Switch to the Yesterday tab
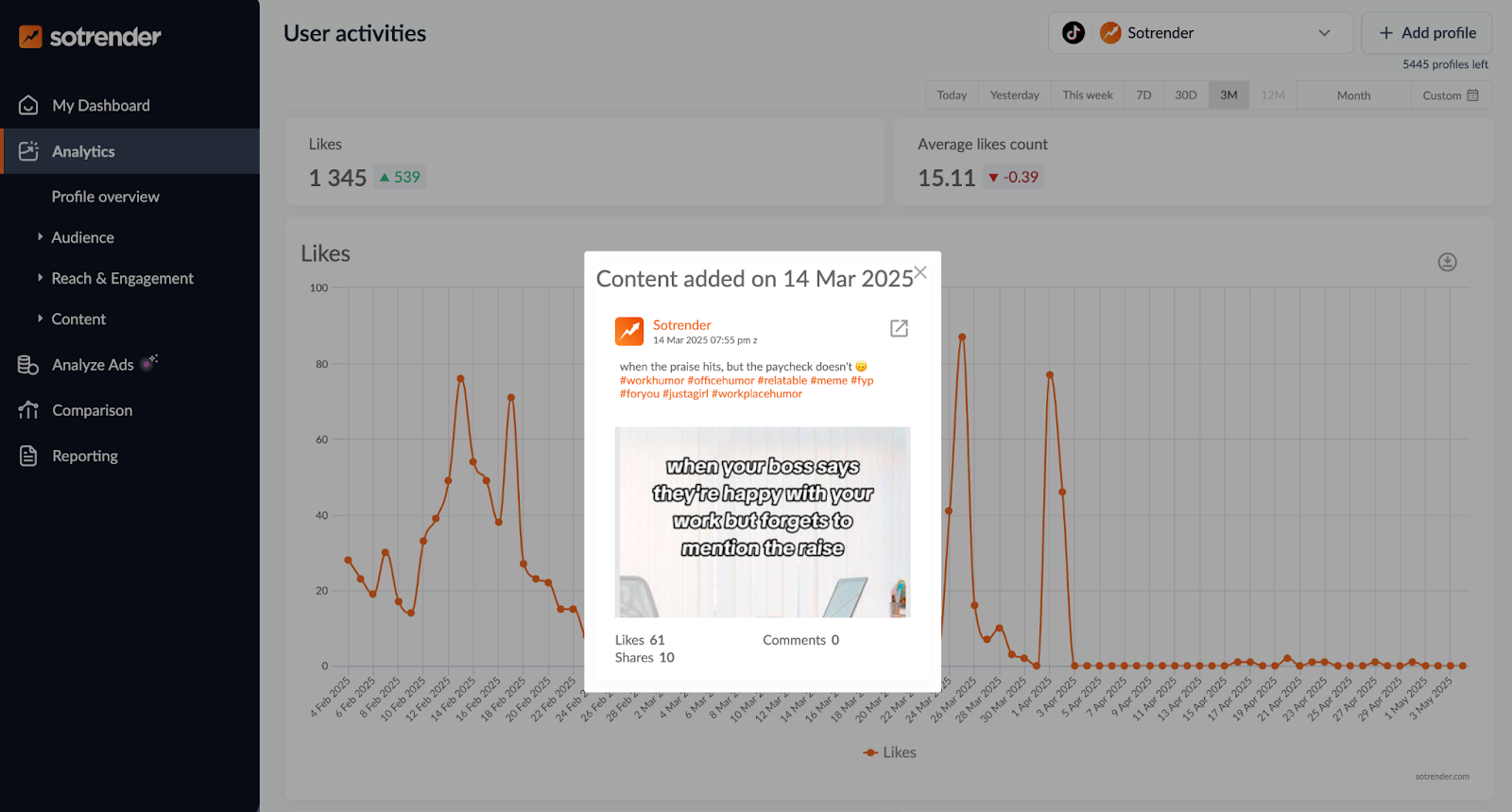The height and width of the screenshot is (812, 1512). pyautogui.click(x=1014, y=95)
